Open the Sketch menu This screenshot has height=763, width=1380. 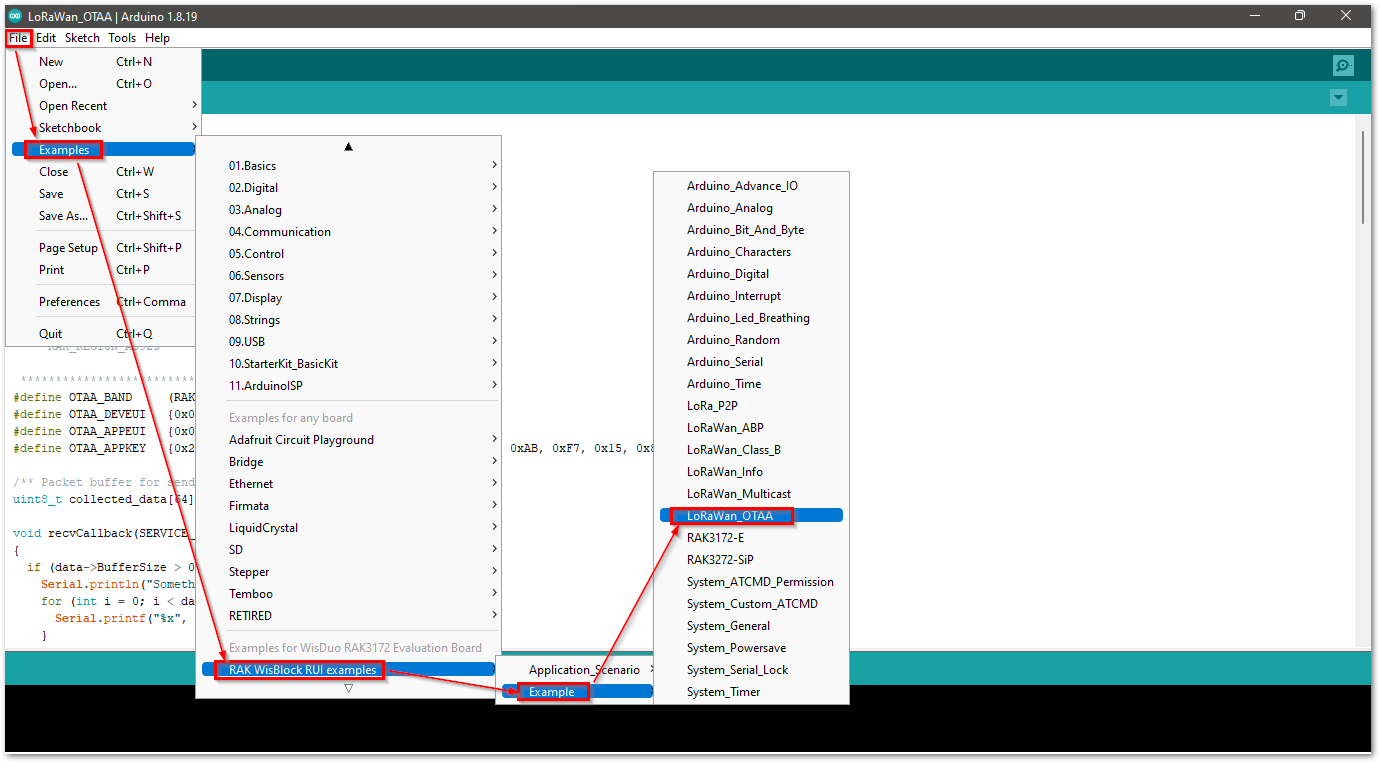(82, 38)
